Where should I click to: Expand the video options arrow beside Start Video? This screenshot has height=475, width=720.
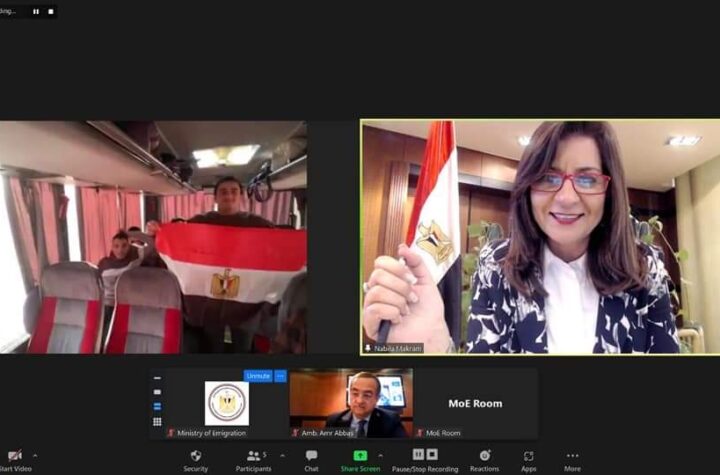pyautogui.click(x=36, y=455)
